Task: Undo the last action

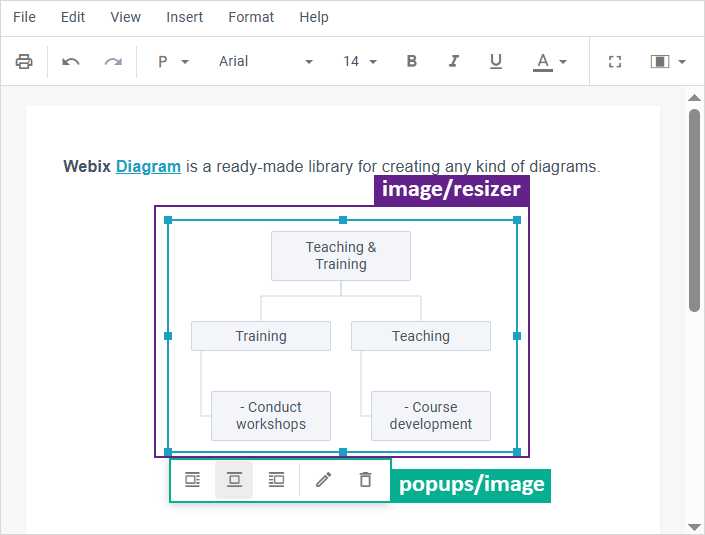Action: [x=71, y=61]
